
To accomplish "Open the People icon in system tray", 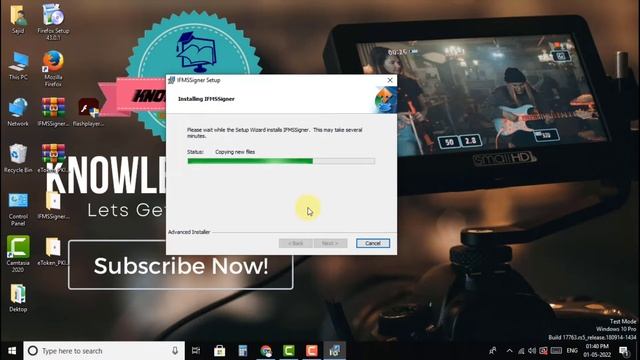I will (x=493, y=351).
